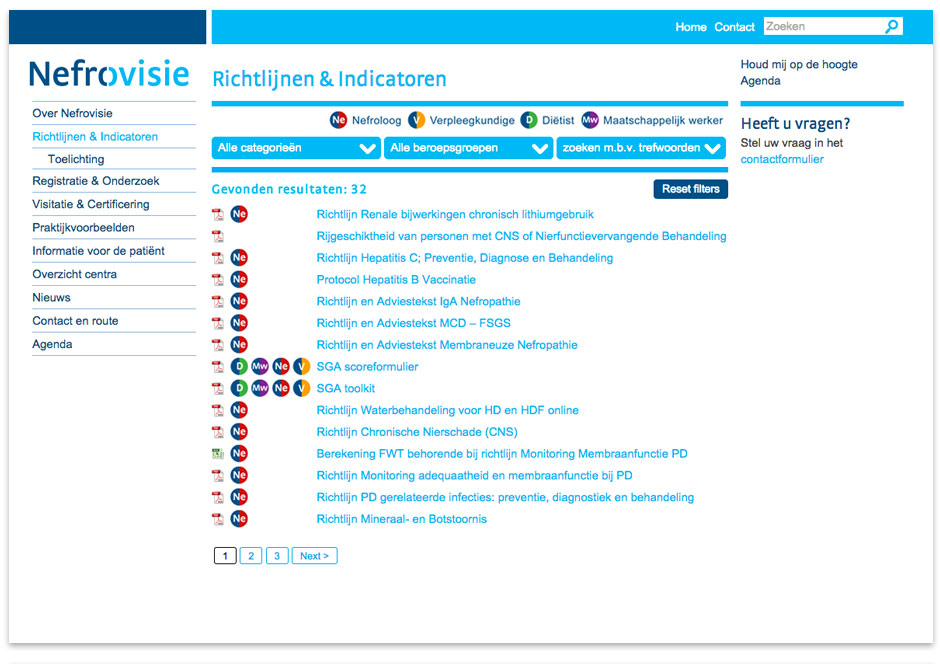Click Verpleegkundige badge in SGA scoreformulier row
Screen dimensions: 940x664
pos(302,366)
